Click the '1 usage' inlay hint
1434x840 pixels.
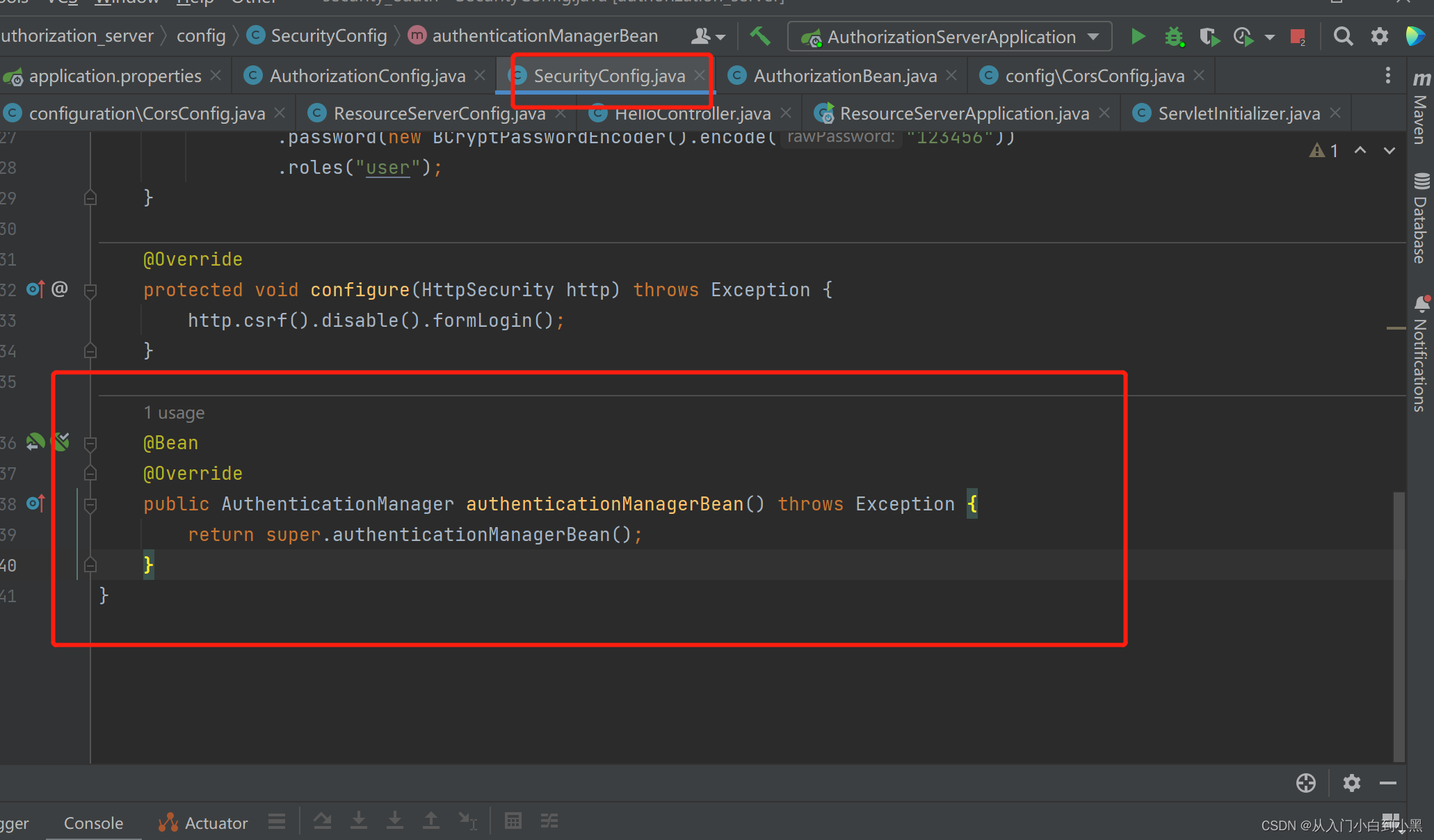174,412
